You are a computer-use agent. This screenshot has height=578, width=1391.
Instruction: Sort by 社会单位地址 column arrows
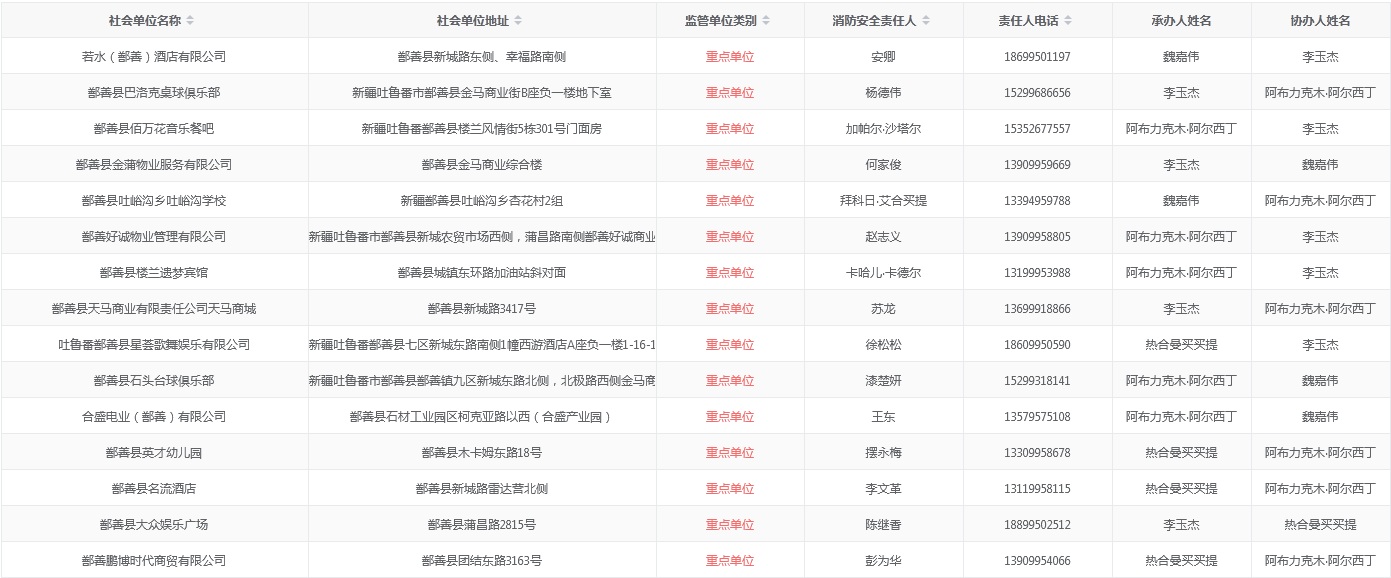[x=518, y=21]
